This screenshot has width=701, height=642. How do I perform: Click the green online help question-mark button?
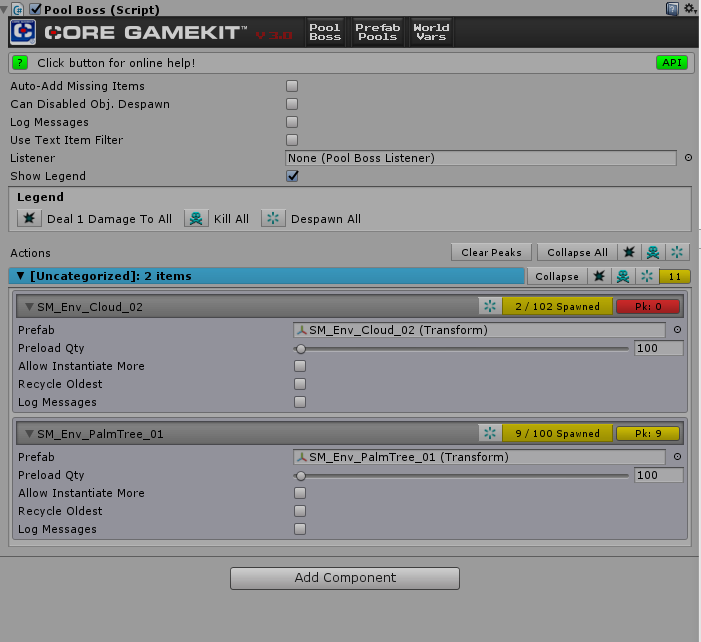point(20,63)
